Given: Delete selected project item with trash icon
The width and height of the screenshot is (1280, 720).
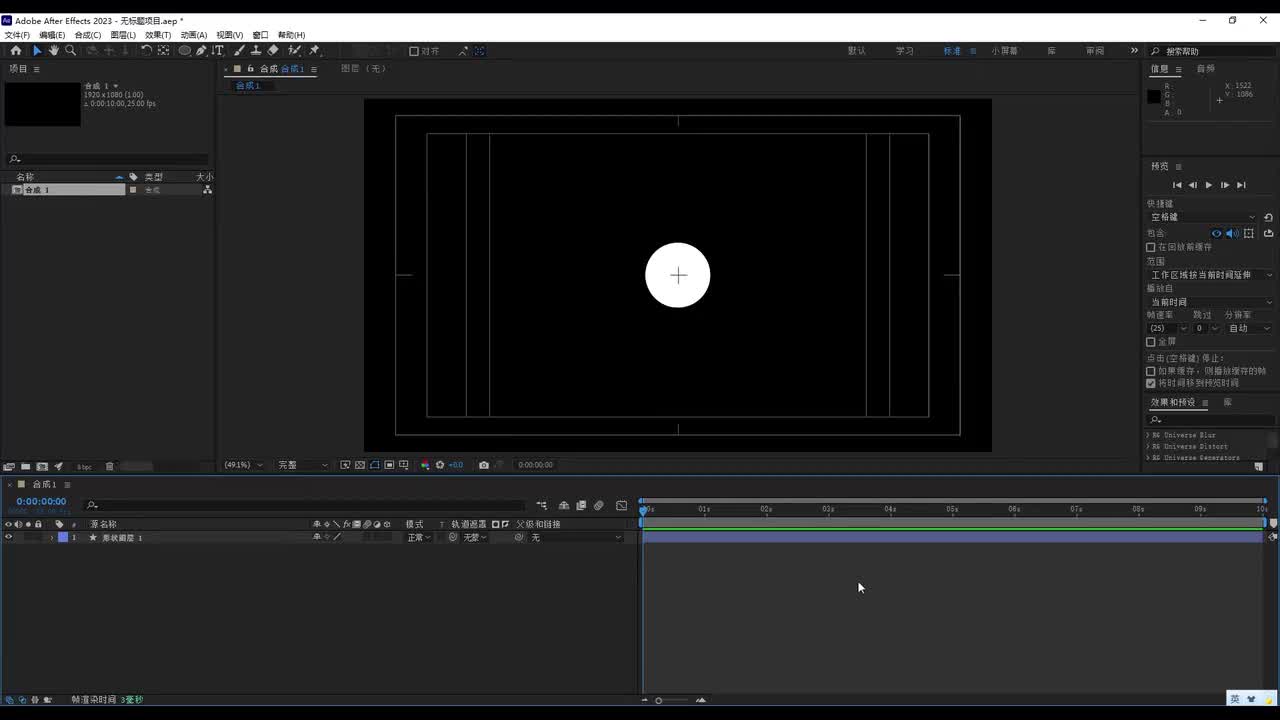Looking at the screenshot, I should (x=110, y=466).
